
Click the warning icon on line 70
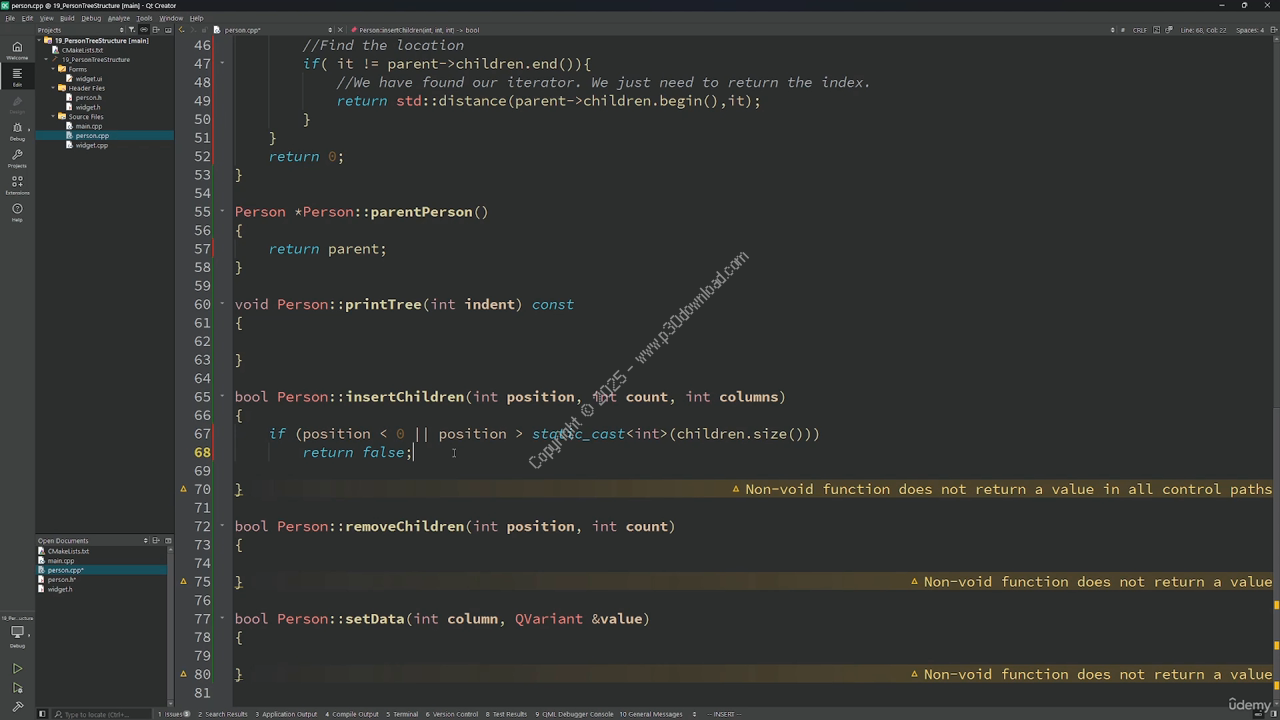pyautogui.click(x=183, y=489)
